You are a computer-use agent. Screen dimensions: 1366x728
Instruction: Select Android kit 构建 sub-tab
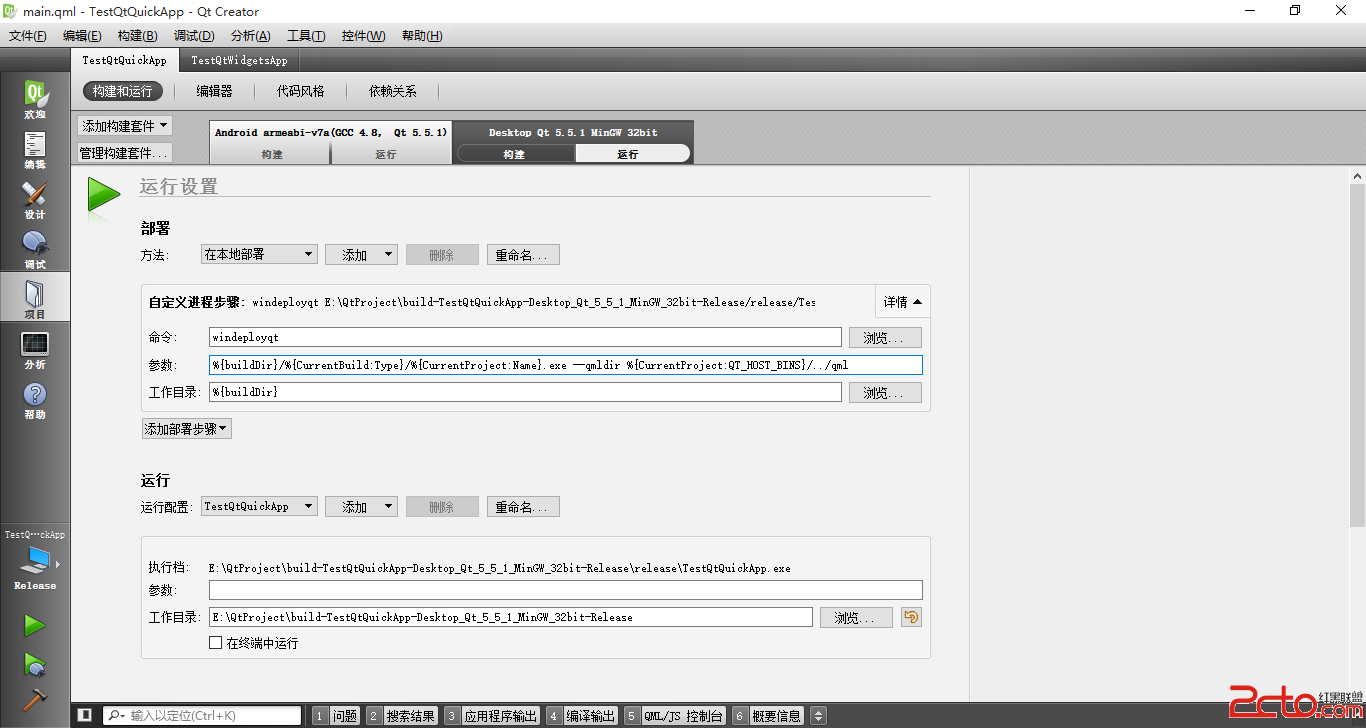271,154
